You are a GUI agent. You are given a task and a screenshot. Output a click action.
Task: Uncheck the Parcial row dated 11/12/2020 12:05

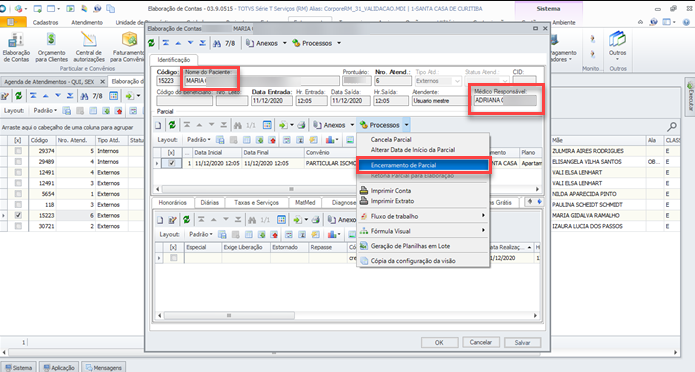point(172,163)
